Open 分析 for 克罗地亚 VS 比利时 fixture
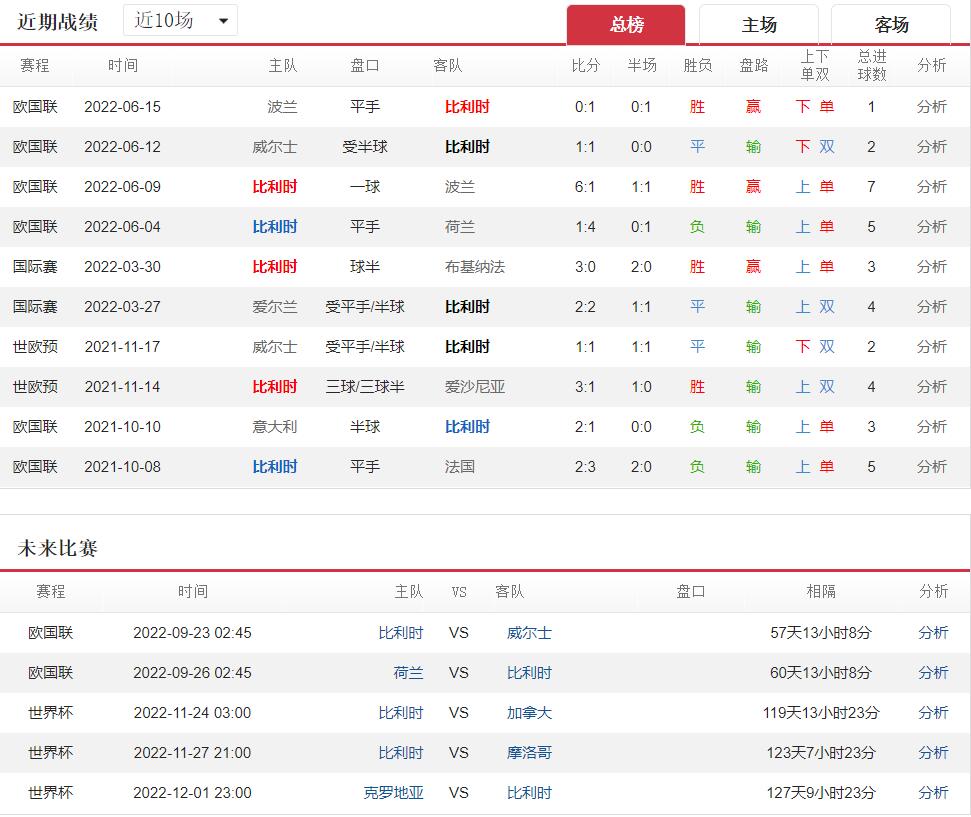 [933, 792]
